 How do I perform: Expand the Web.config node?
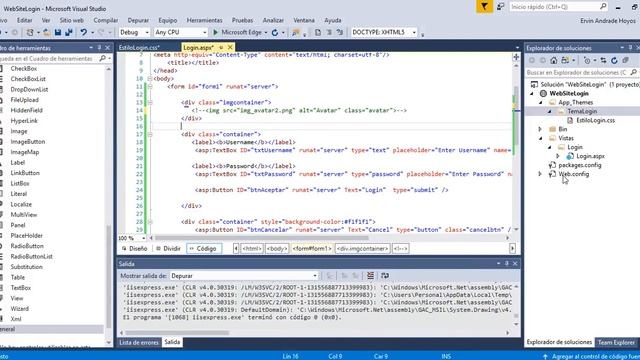[540, 174]
